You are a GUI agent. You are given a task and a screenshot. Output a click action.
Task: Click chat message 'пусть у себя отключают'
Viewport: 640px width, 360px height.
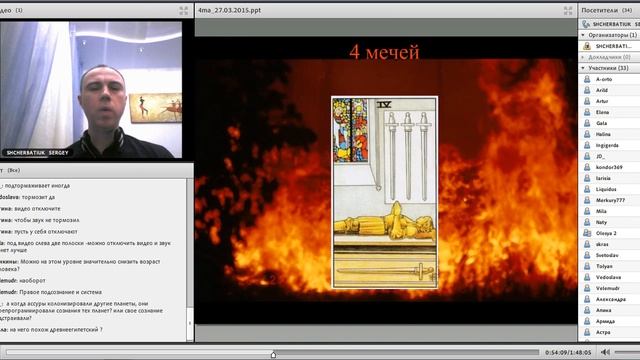(x=46, y=231)
